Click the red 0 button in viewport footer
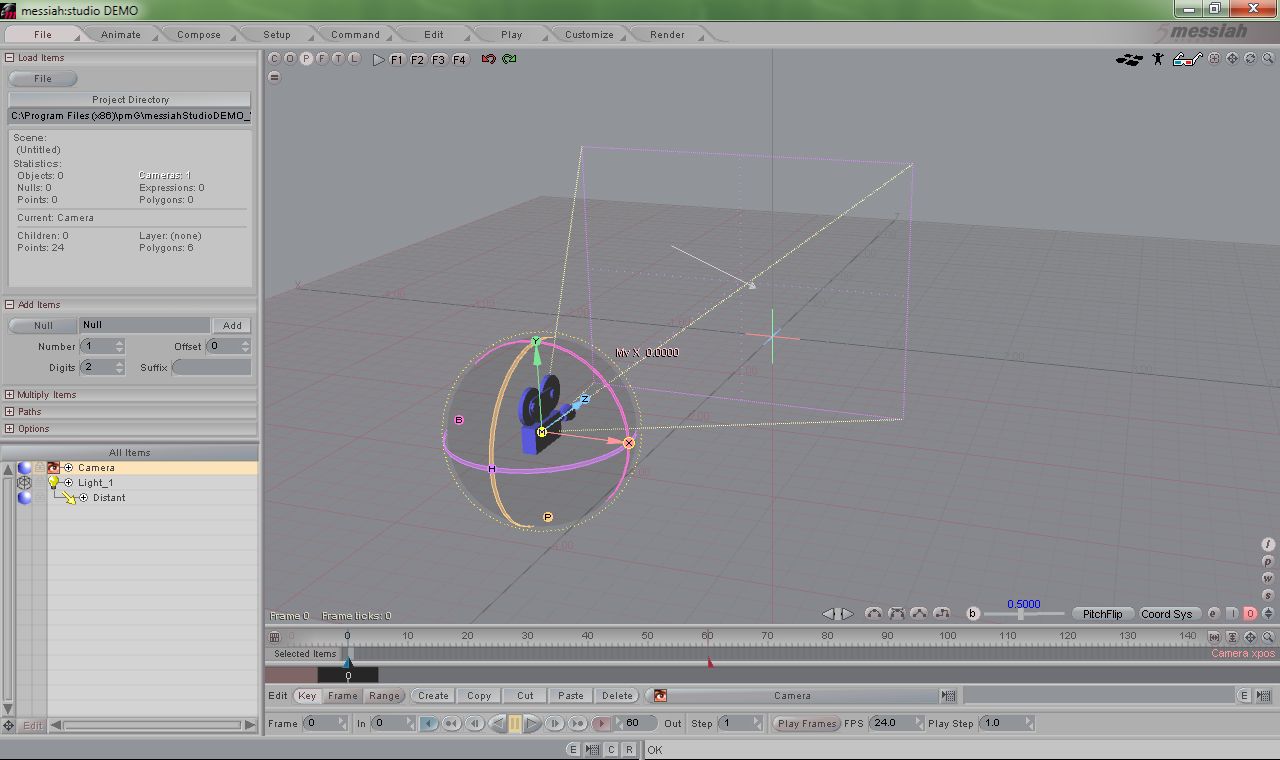Screen dimensions: 1280x760 (x=1250, y=614)
